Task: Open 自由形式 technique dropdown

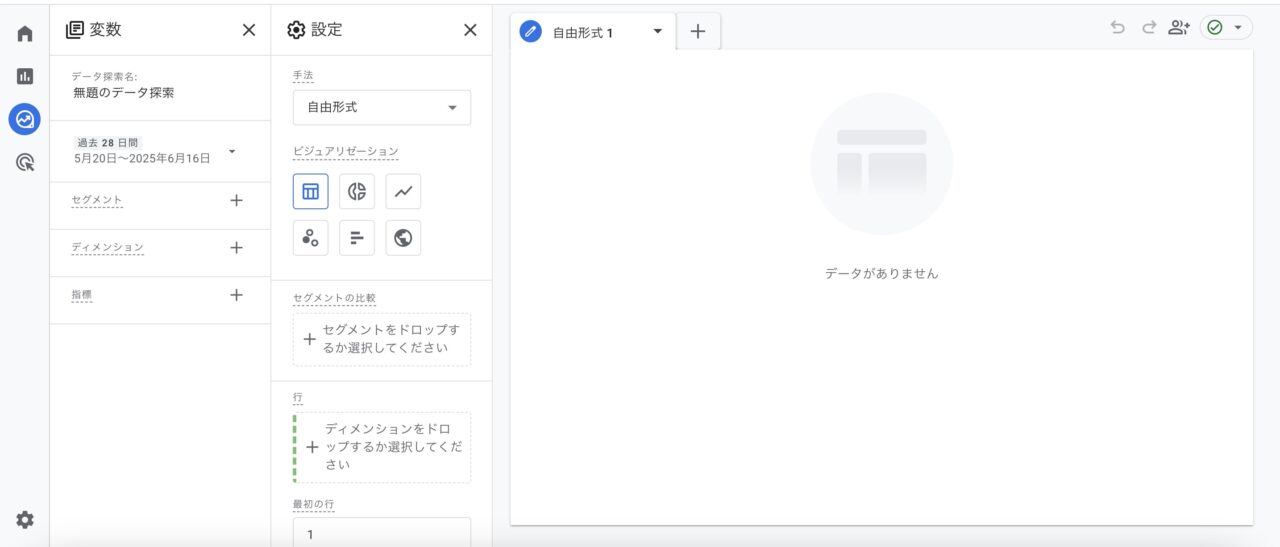Action: pyautogui.click(x=382, y=107)
